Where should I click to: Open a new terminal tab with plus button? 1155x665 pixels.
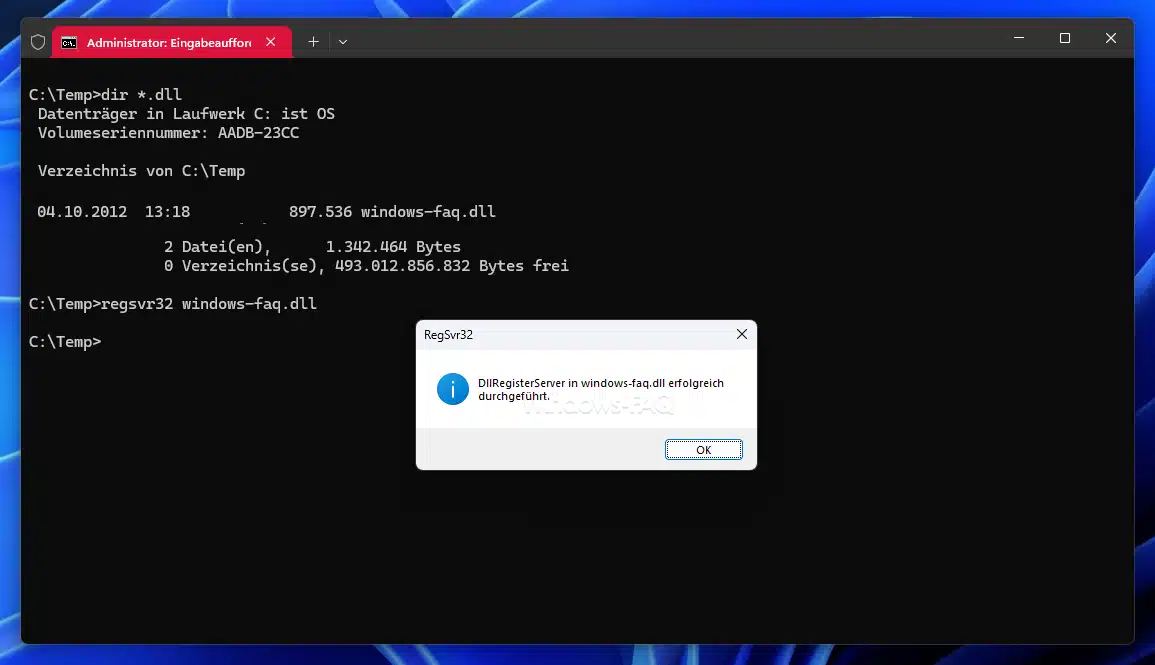(x=313, y=42)
